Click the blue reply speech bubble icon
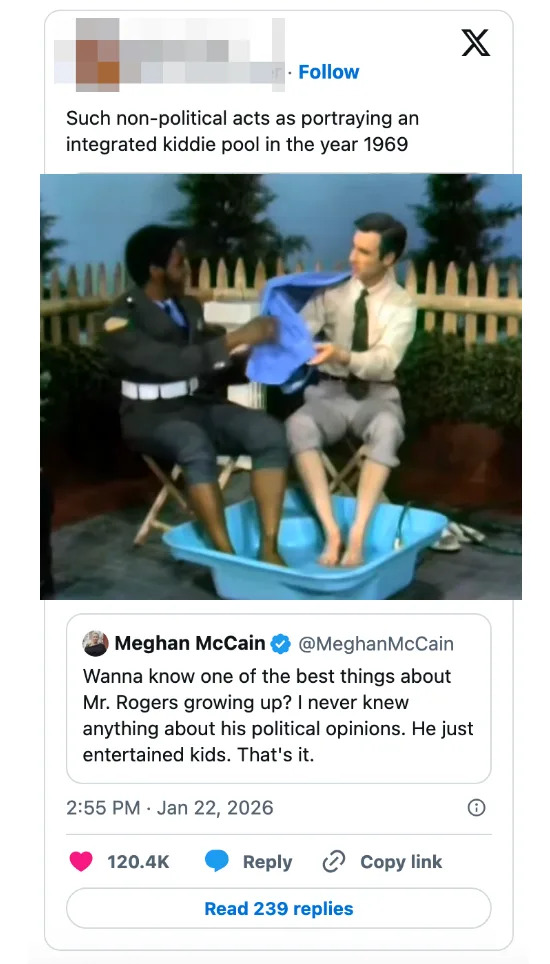The height and width of the screenshot is (964, 550). 216,861
